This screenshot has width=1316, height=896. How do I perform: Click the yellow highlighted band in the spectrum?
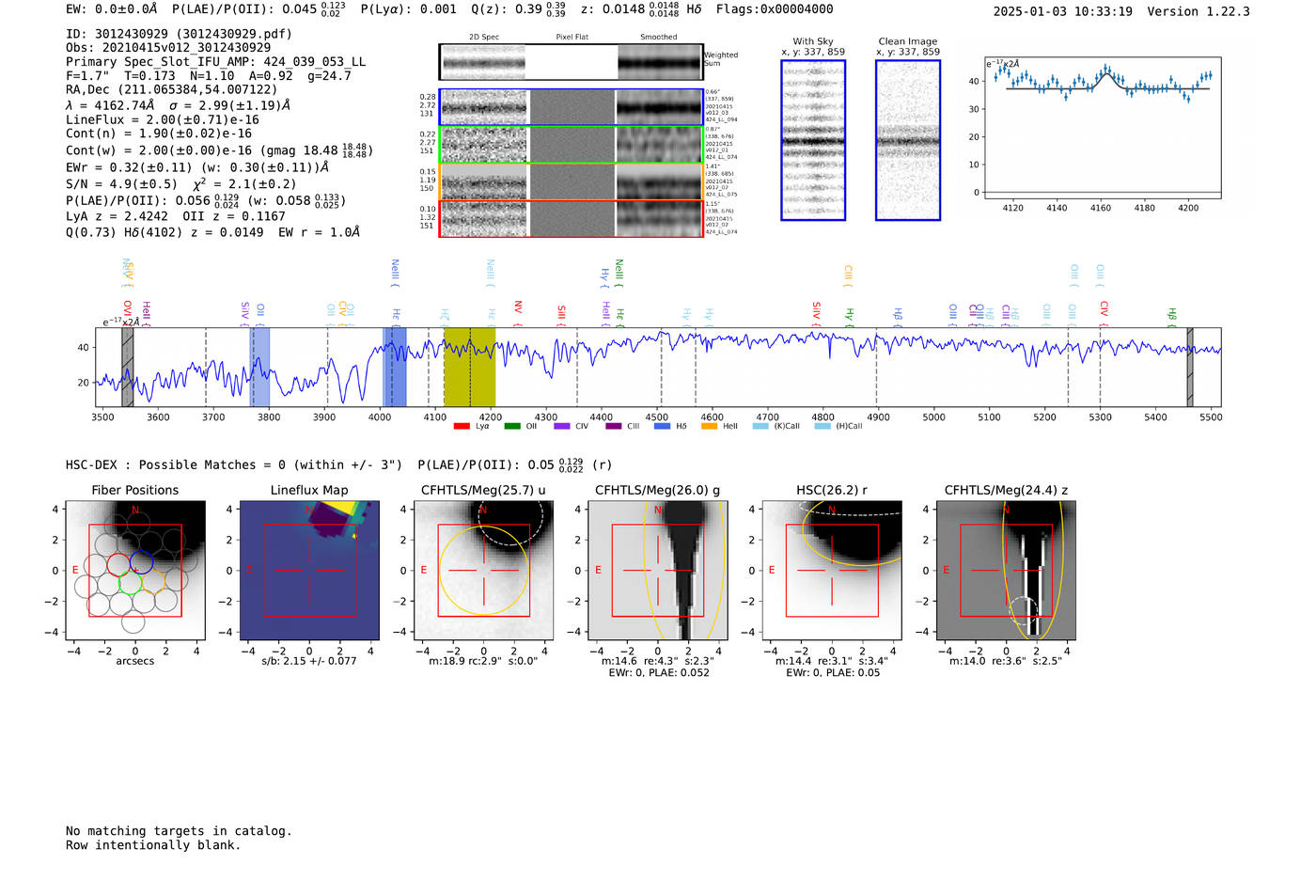[x=469, y=367]
